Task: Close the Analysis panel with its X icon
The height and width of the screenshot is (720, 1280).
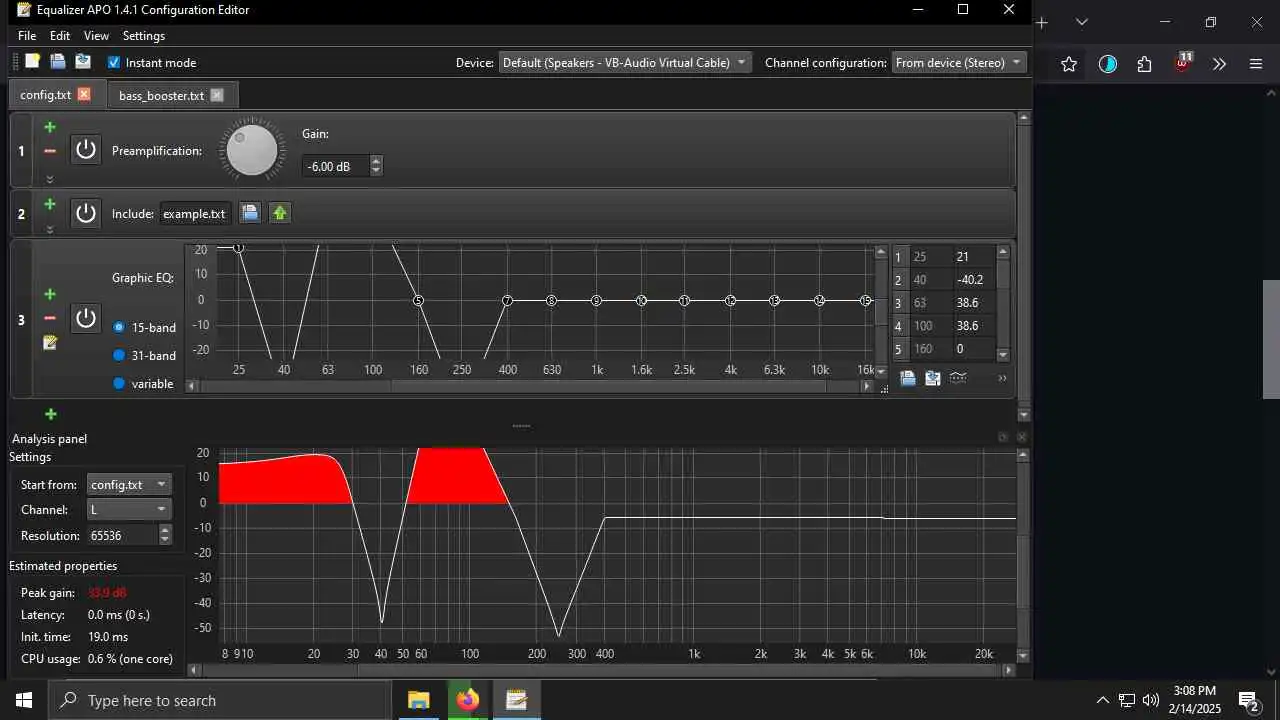Action: pyautogui.click(x=1022, y=437)
